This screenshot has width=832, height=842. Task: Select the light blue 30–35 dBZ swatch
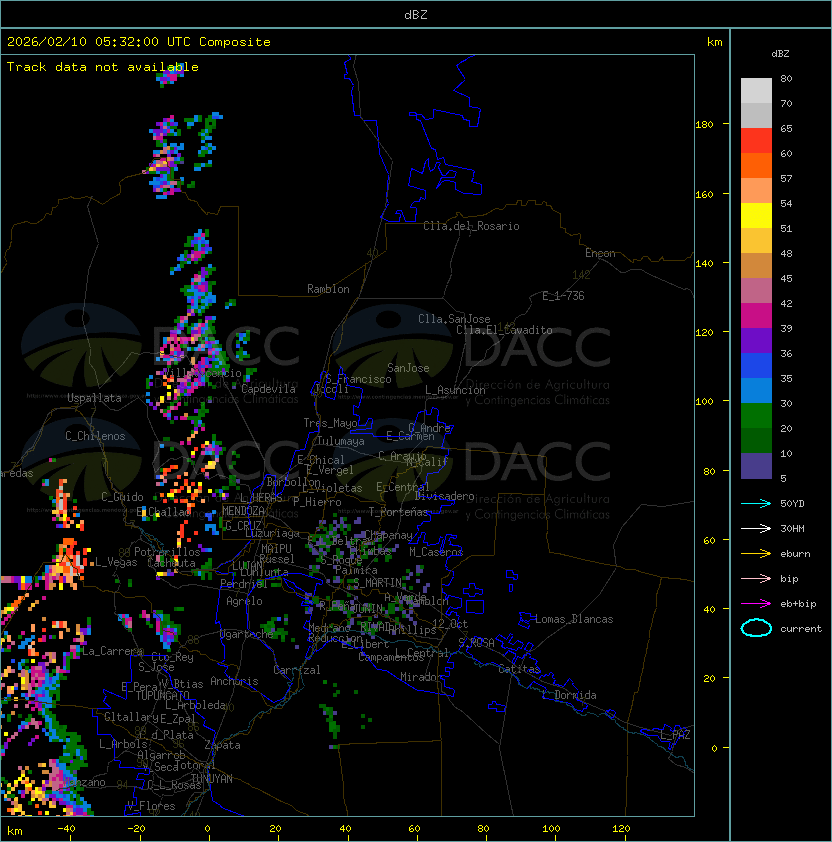[x=756, y=390]
